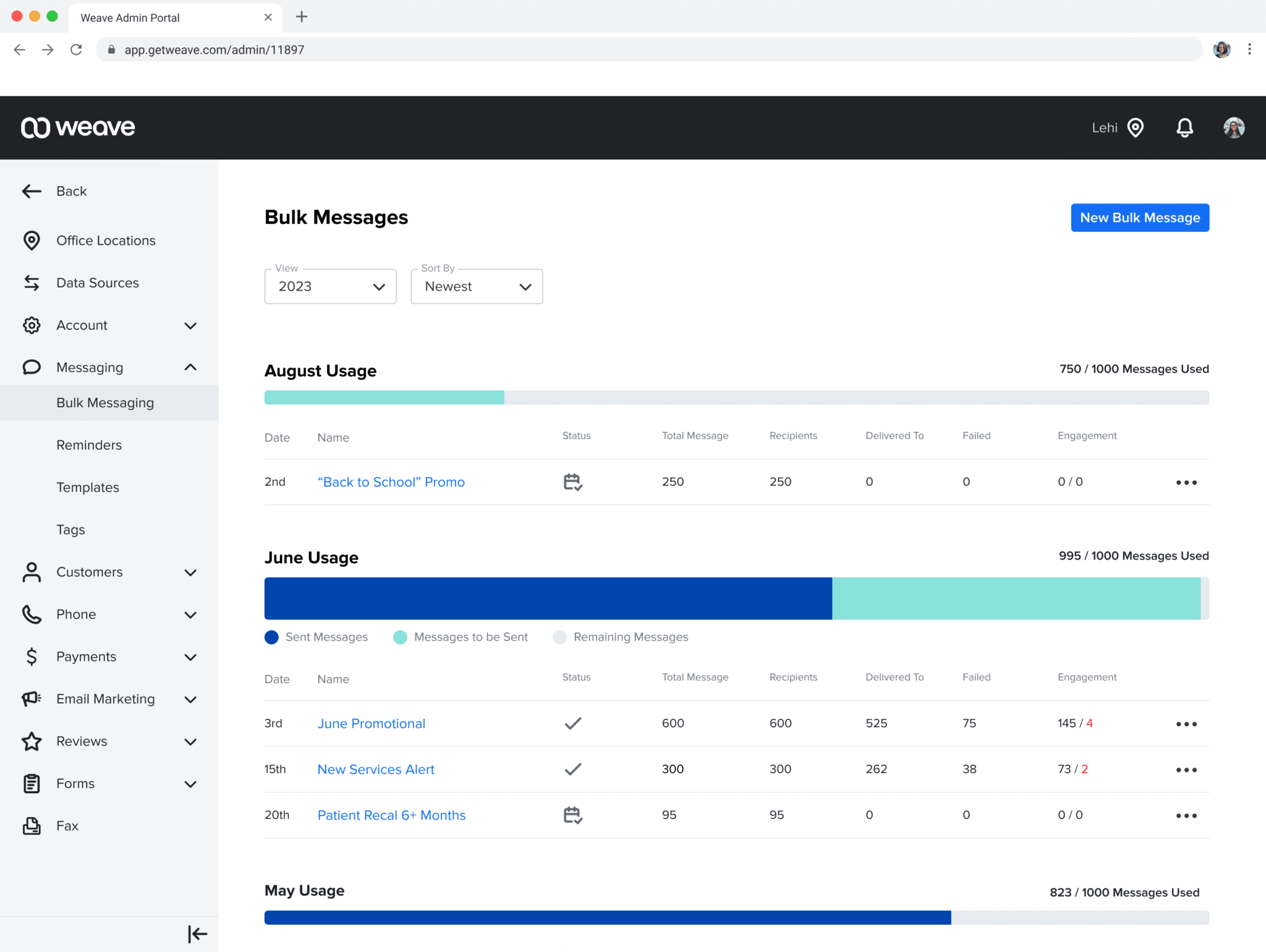Image resolution: width=1266 pixels, height=952 pixels.
Task: Click the Weave logo
Action: (78, 127)
